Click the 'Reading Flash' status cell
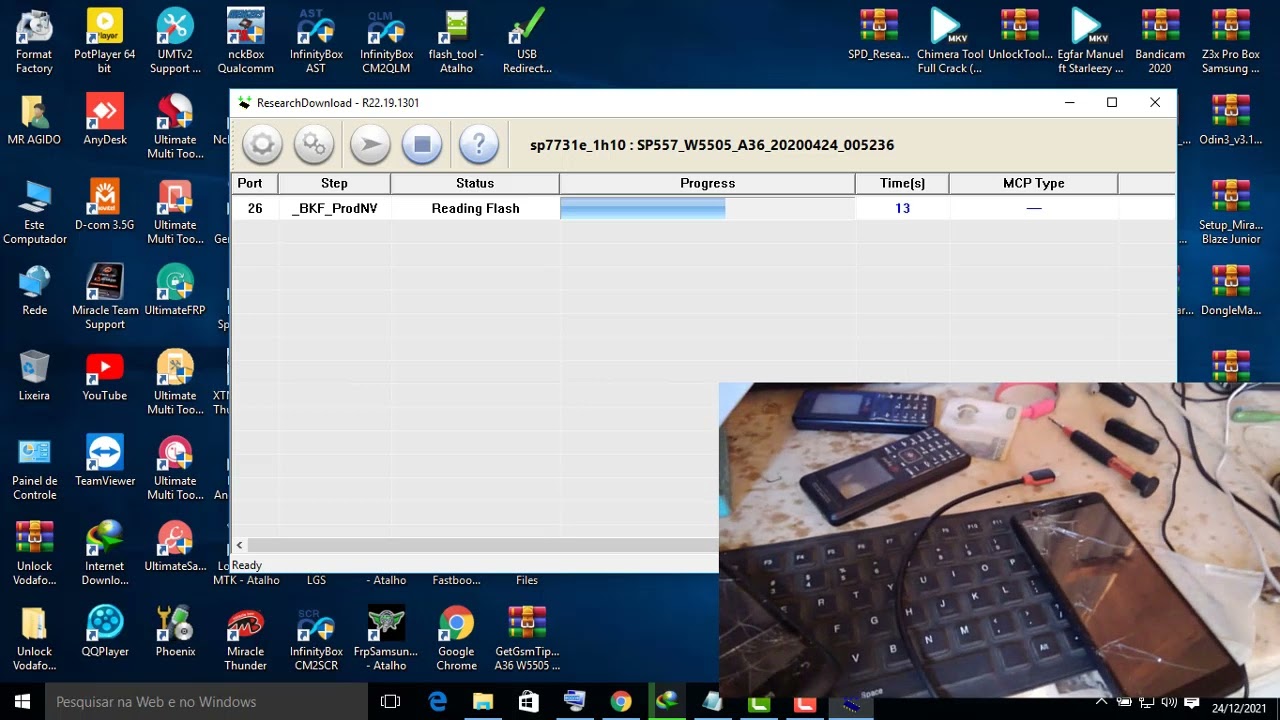 point(475,208)
